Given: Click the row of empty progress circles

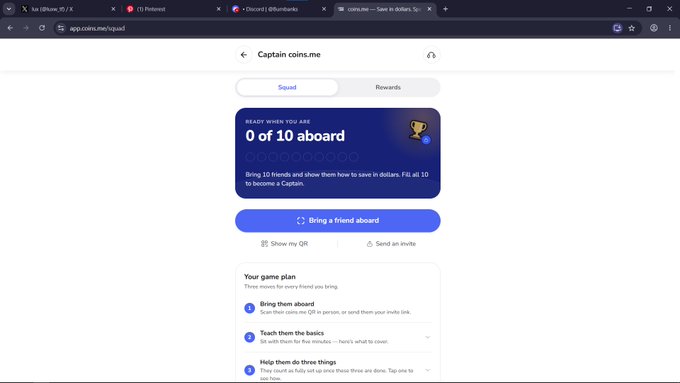Looking at the screenshot, I should [302, 157].
